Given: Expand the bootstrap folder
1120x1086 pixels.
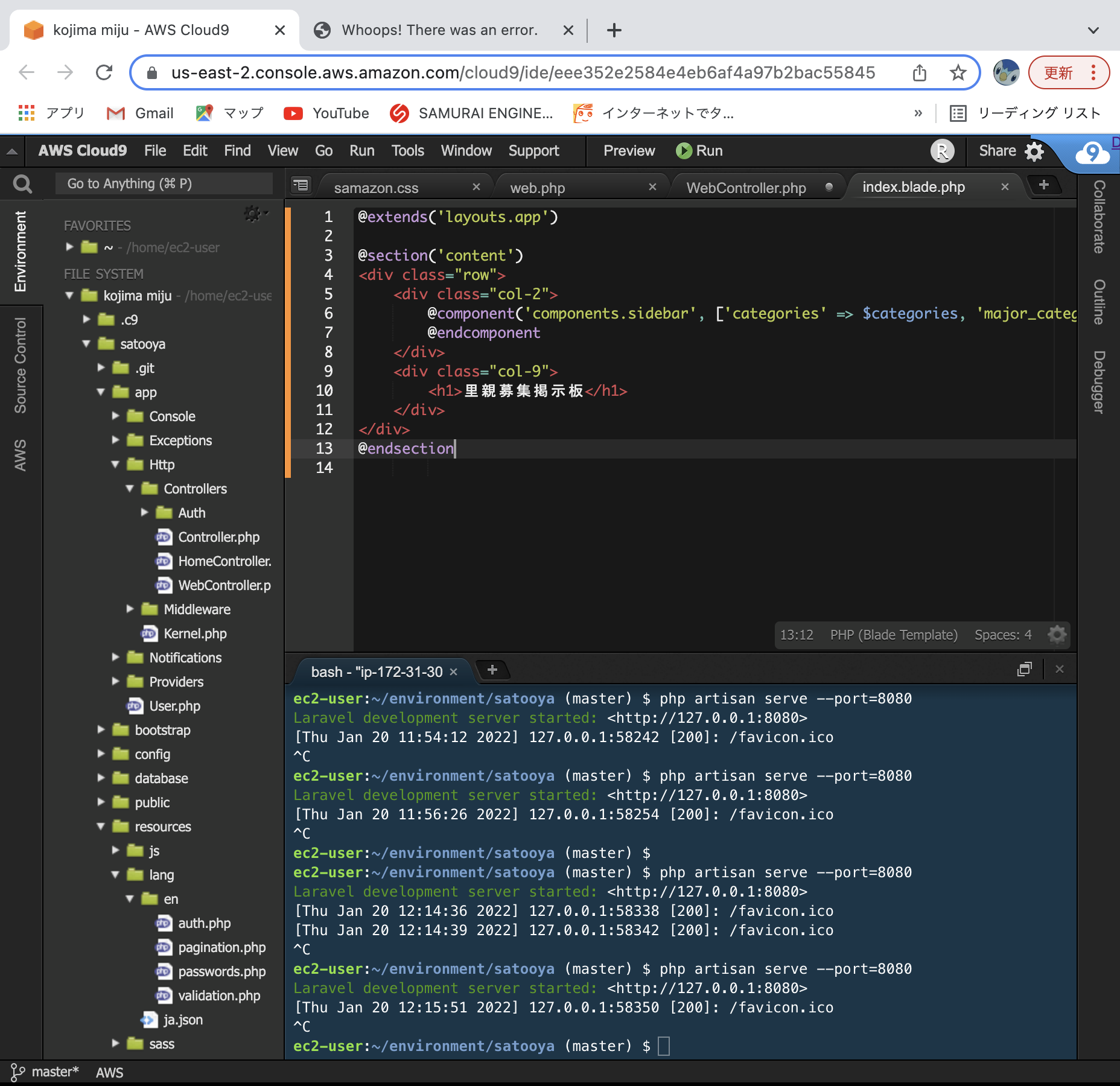Looking at the screenshot, I should [x=101, y=729].
